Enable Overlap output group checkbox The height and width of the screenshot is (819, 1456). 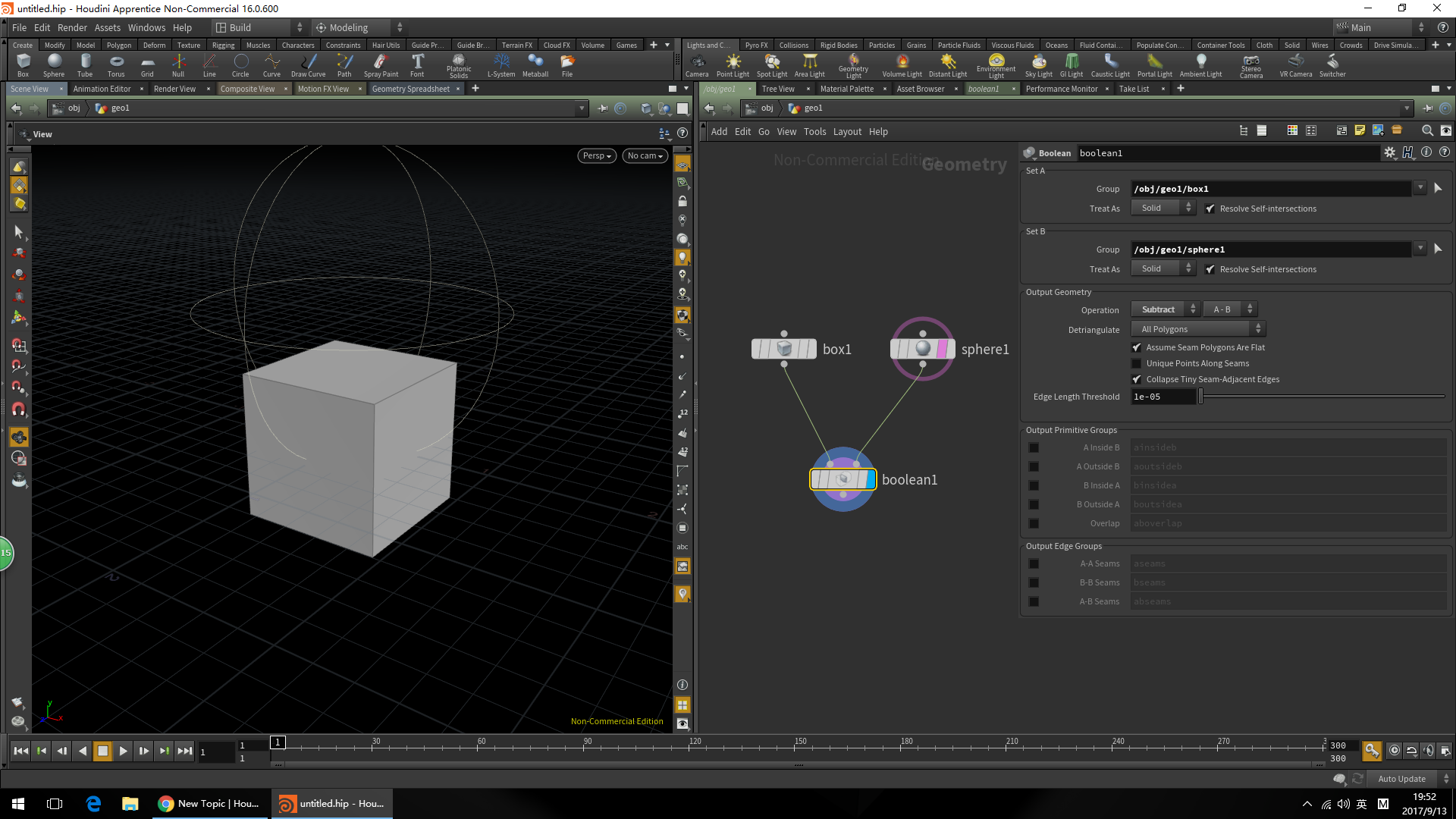coord(1034,523)
